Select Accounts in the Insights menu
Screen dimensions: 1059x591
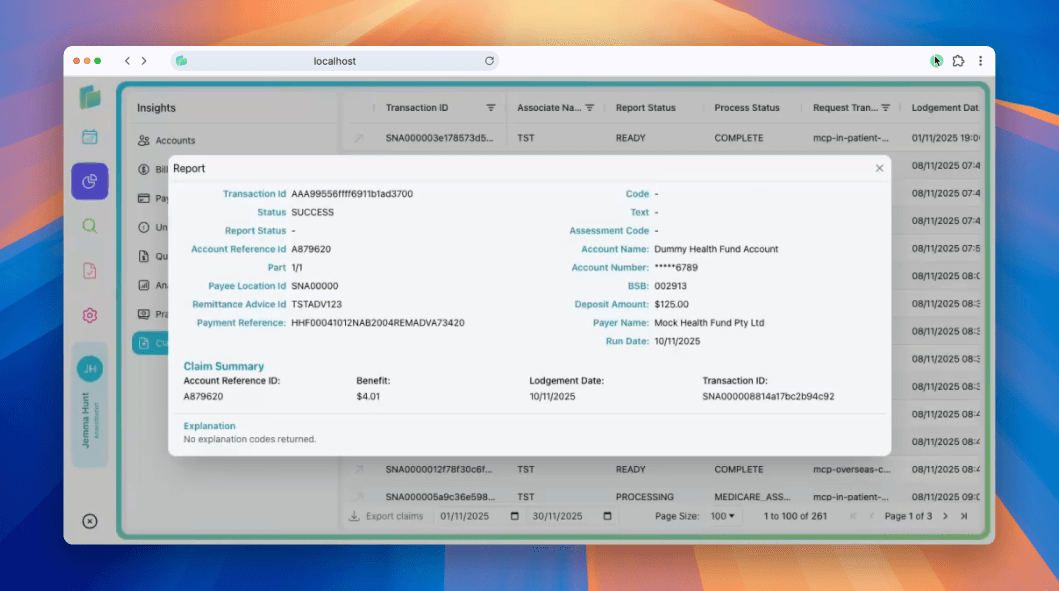point(177,140)
